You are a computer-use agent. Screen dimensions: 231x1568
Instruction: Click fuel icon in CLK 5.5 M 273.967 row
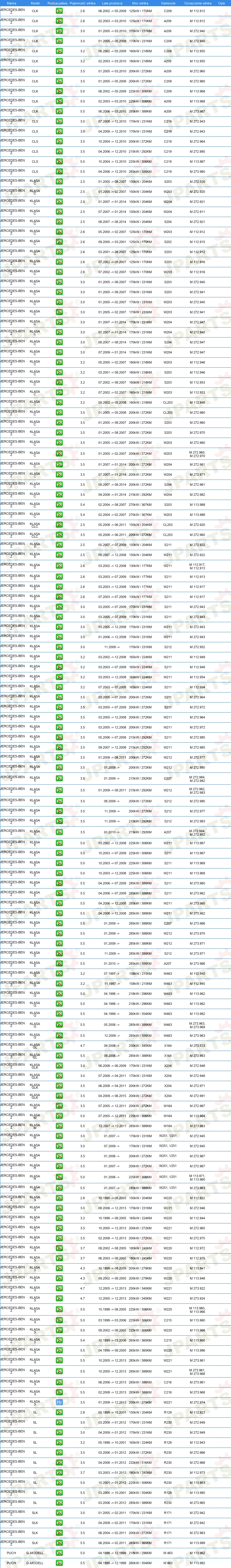point(59,111)
